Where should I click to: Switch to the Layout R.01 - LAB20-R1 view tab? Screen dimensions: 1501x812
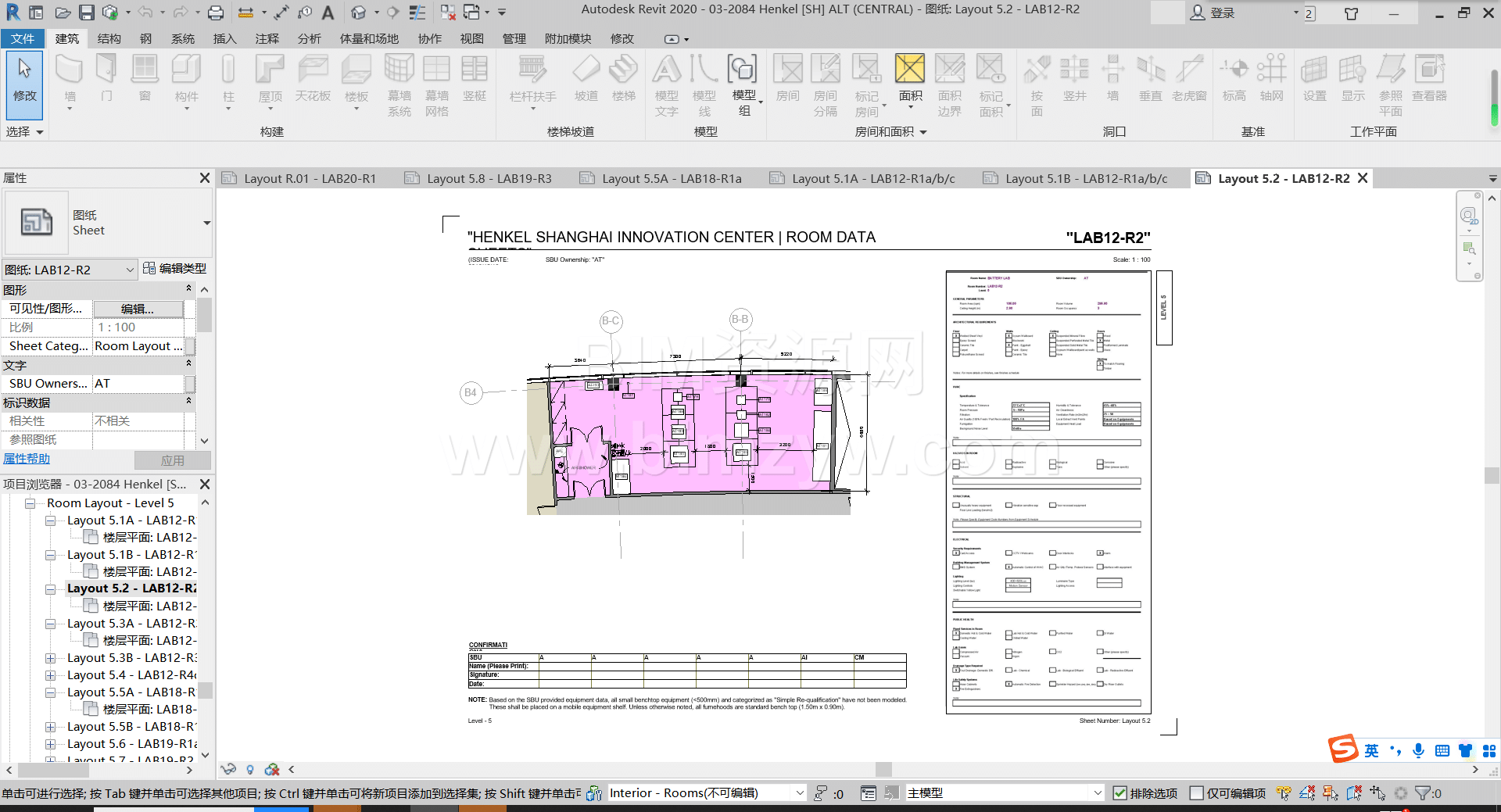[299, 178]
